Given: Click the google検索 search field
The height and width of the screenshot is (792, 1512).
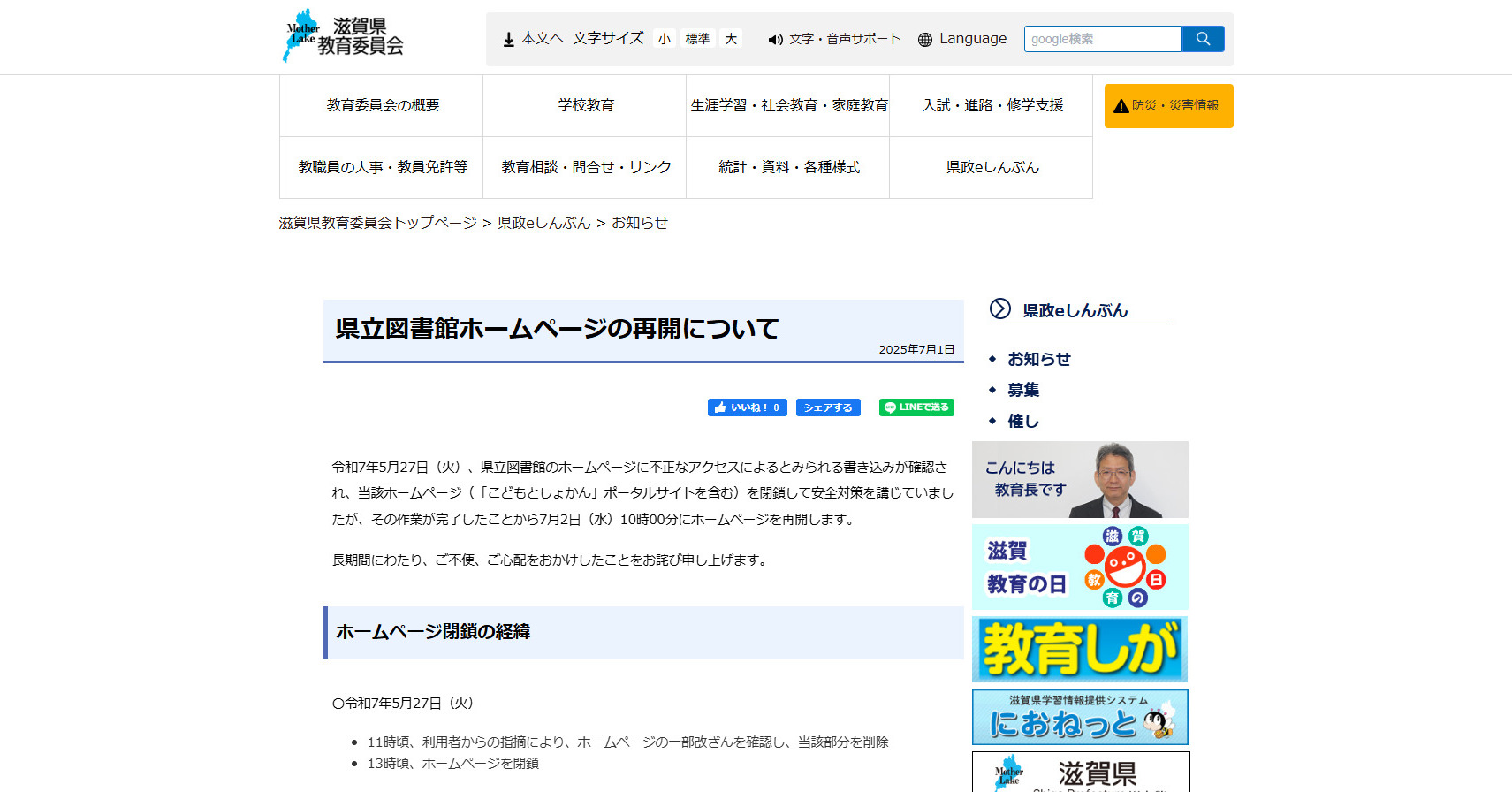Looking at the screenshot, I should coord(1102,39).
